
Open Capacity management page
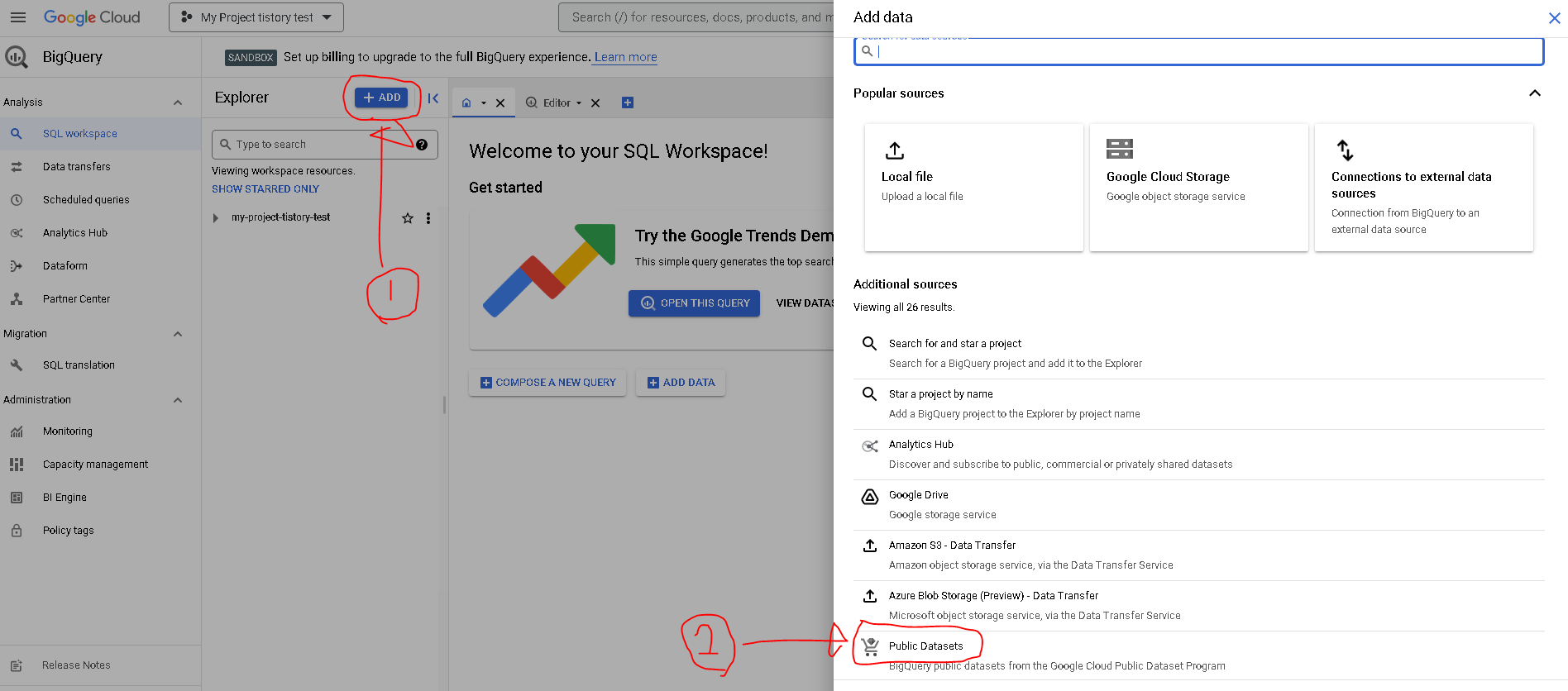click(100, 464)
